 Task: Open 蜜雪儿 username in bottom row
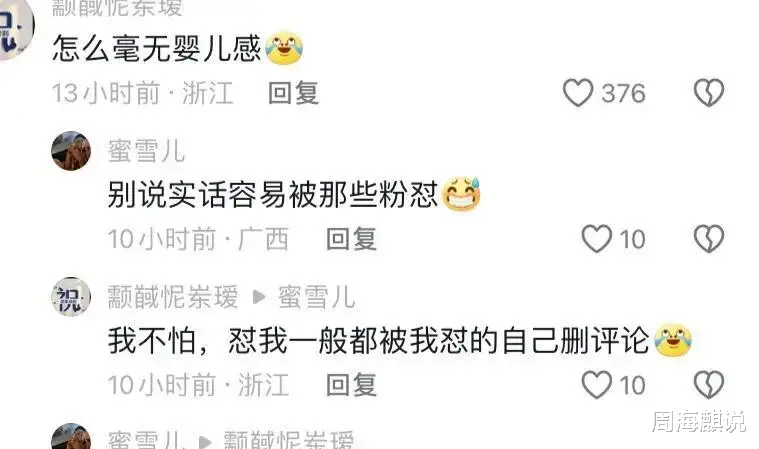tap(146, 440)
